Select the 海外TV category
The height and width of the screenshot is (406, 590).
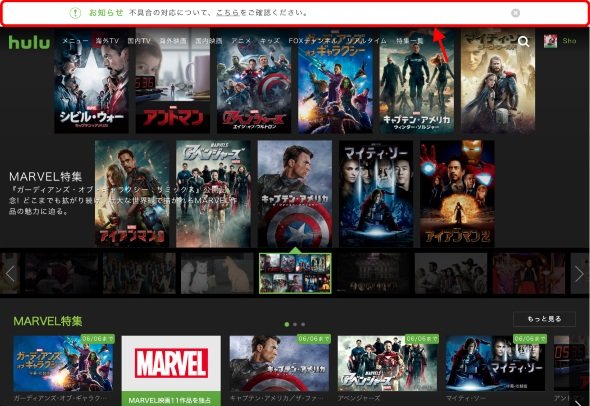[x=107, y=41]
